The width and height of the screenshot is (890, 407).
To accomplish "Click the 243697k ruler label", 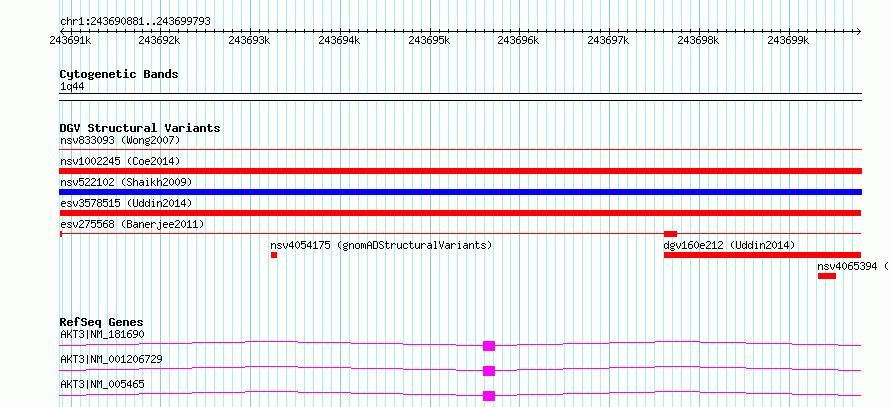I will [x=609, y=40].
